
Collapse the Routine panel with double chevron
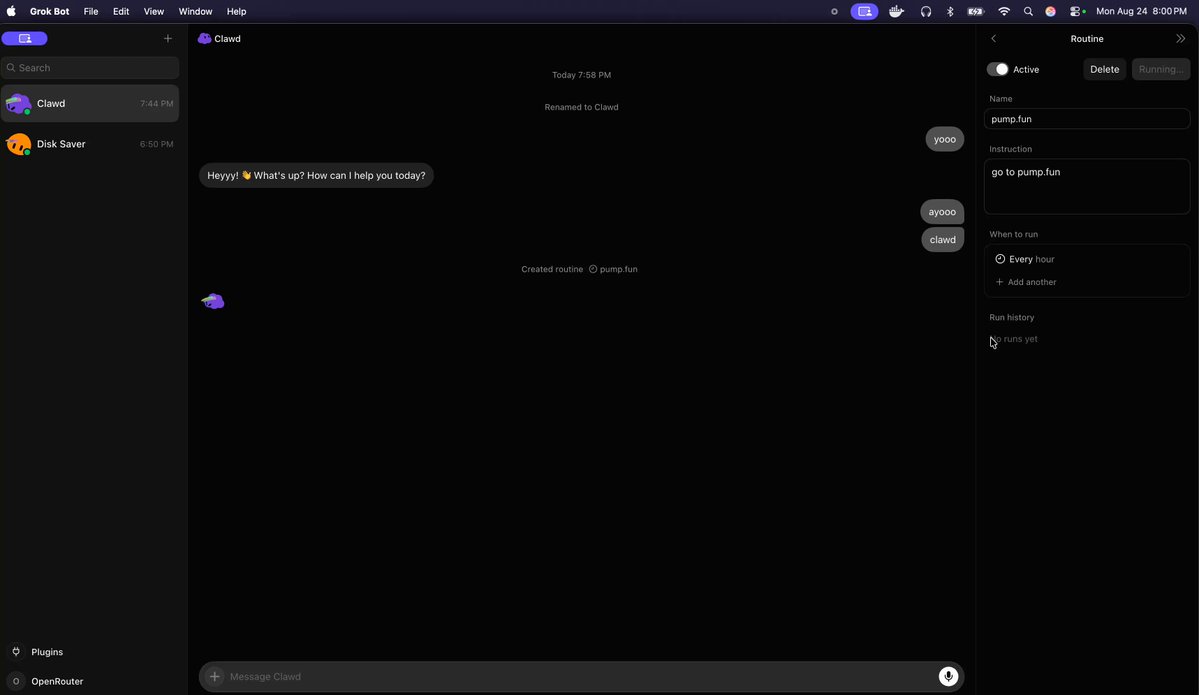[1181, 38]
